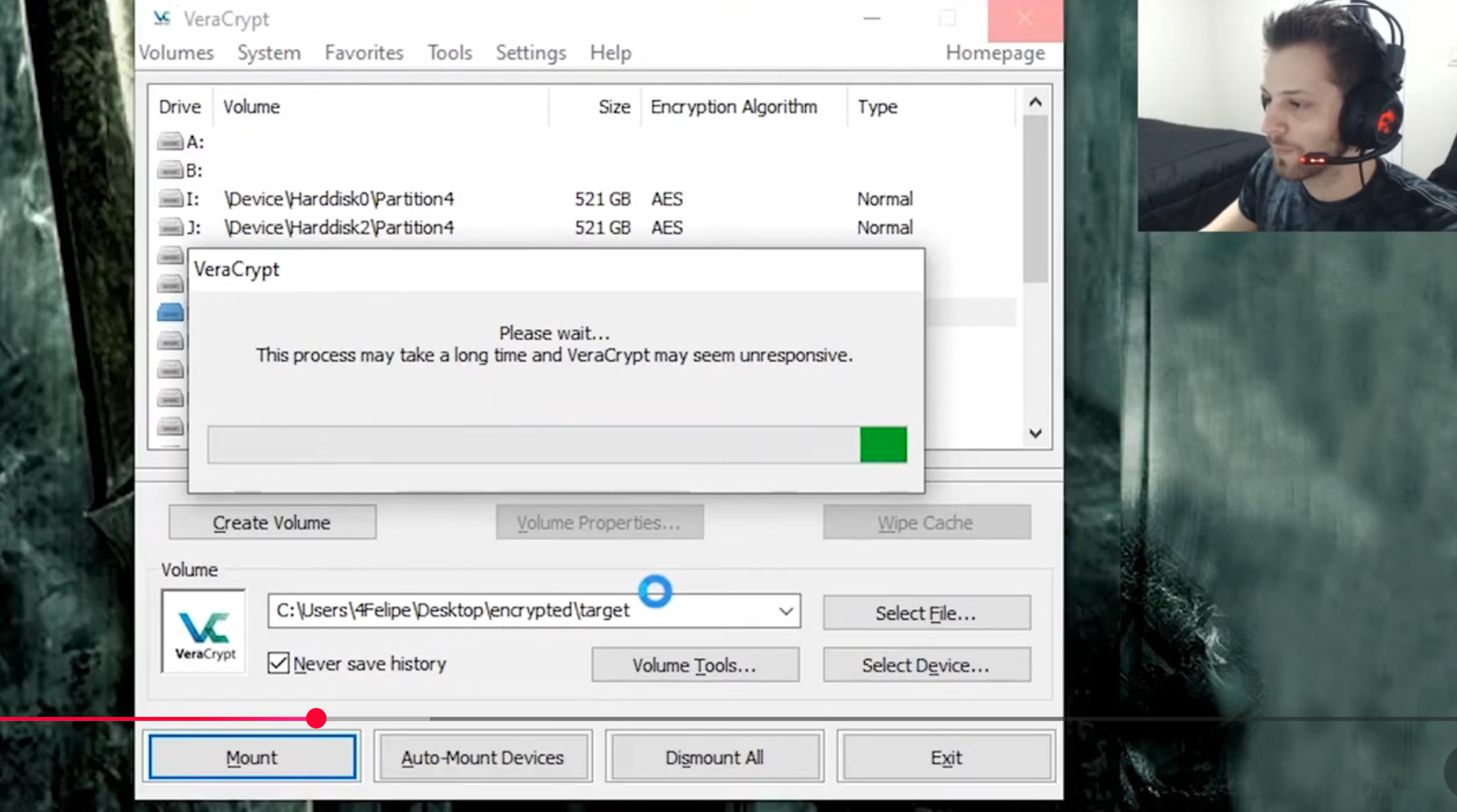
Task: Click the Type column header
Action: coord(877,107)
